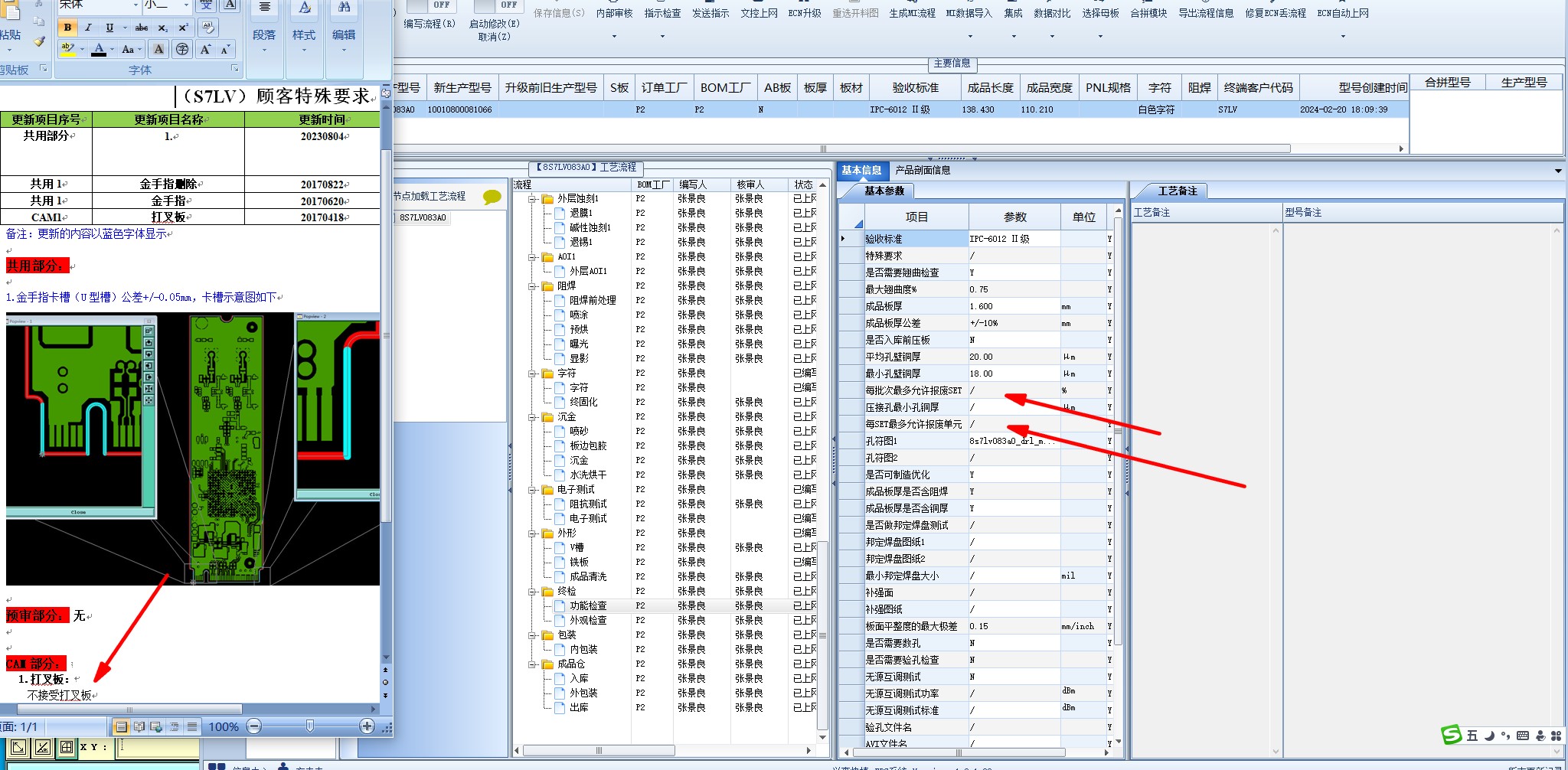Apply superscript formatting

[183, 28]
